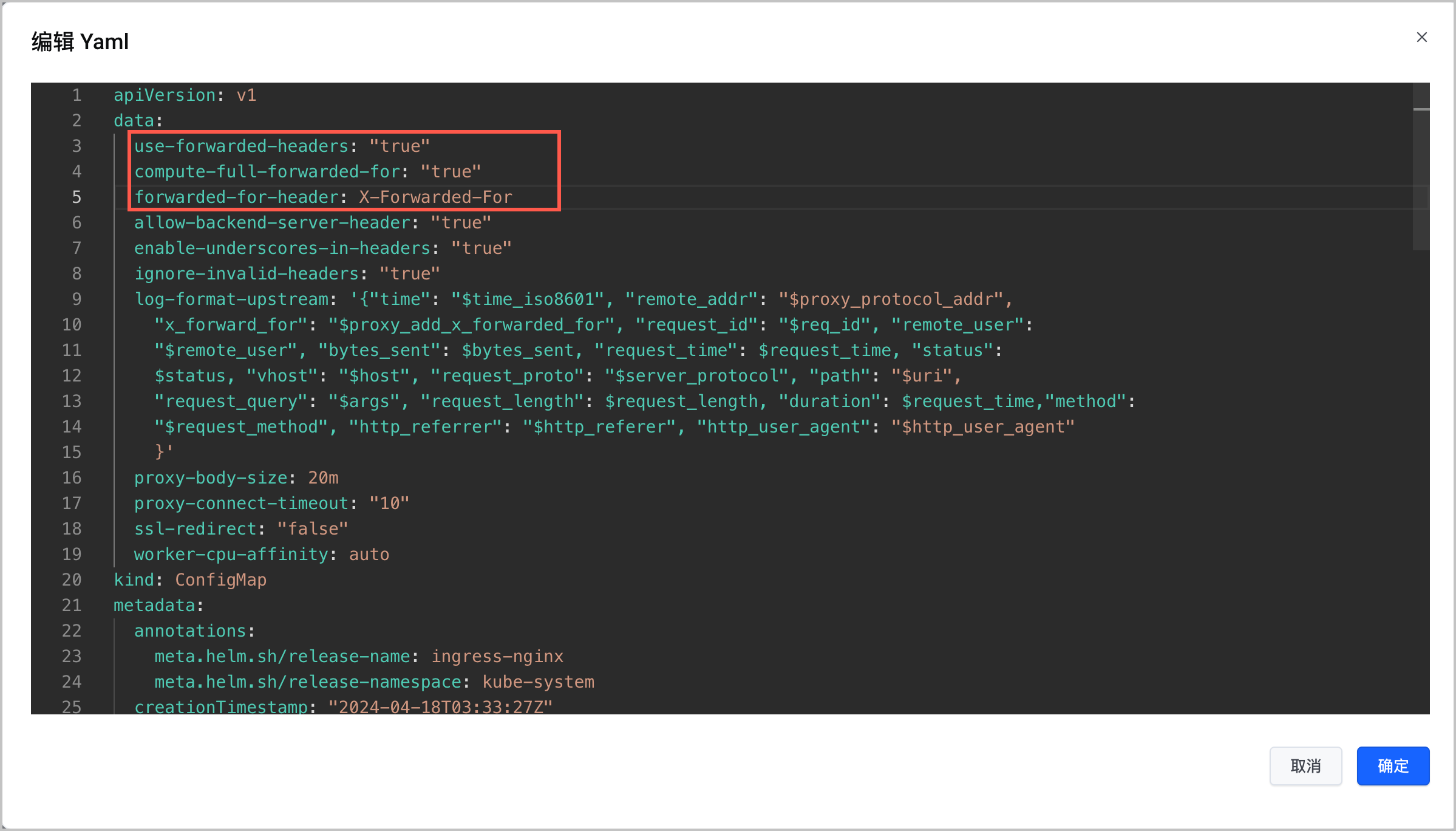Place cursor on apiVersion key
Screen dimensions: 1456x831
[x=165, y=95]
